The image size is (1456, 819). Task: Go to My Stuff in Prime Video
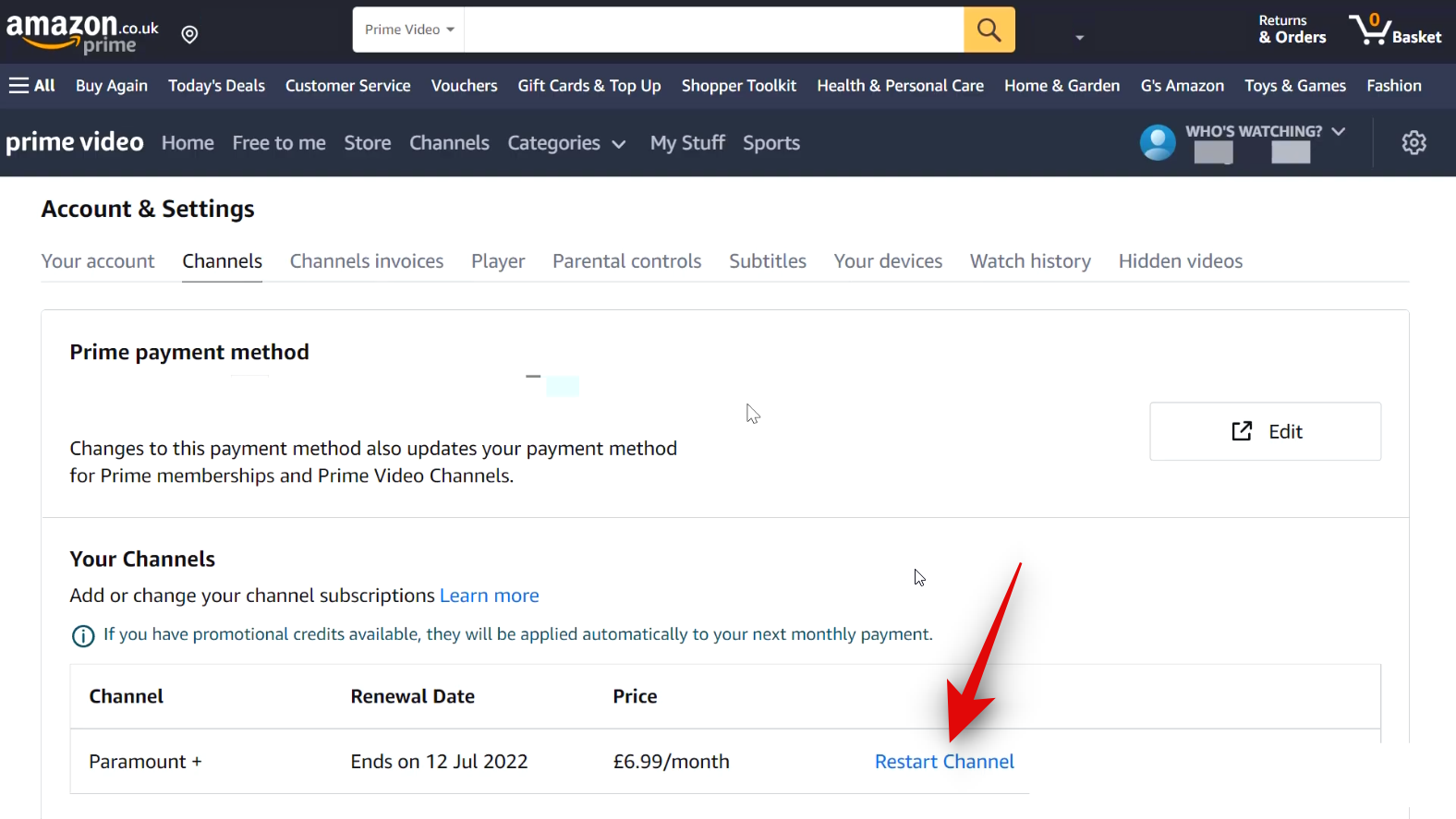pos(687,143)
